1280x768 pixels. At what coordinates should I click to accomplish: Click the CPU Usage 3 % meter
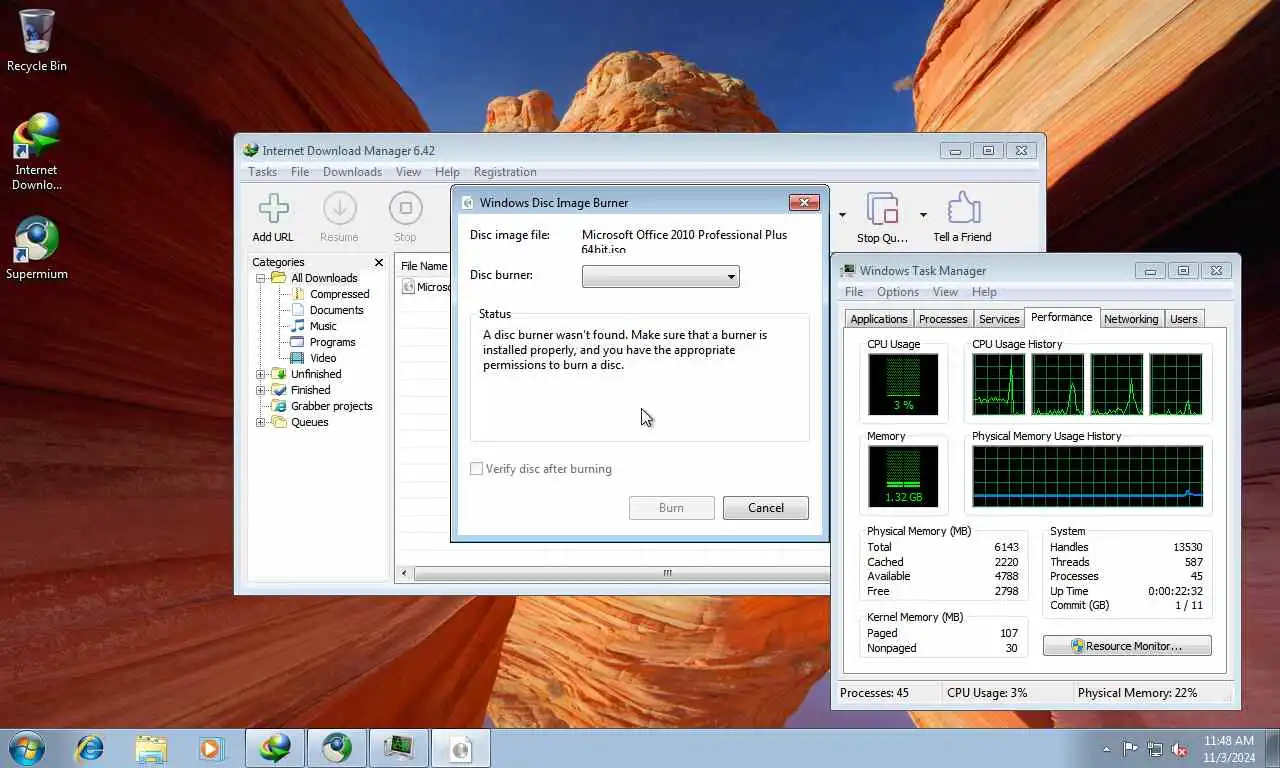[x=903, y=384]
